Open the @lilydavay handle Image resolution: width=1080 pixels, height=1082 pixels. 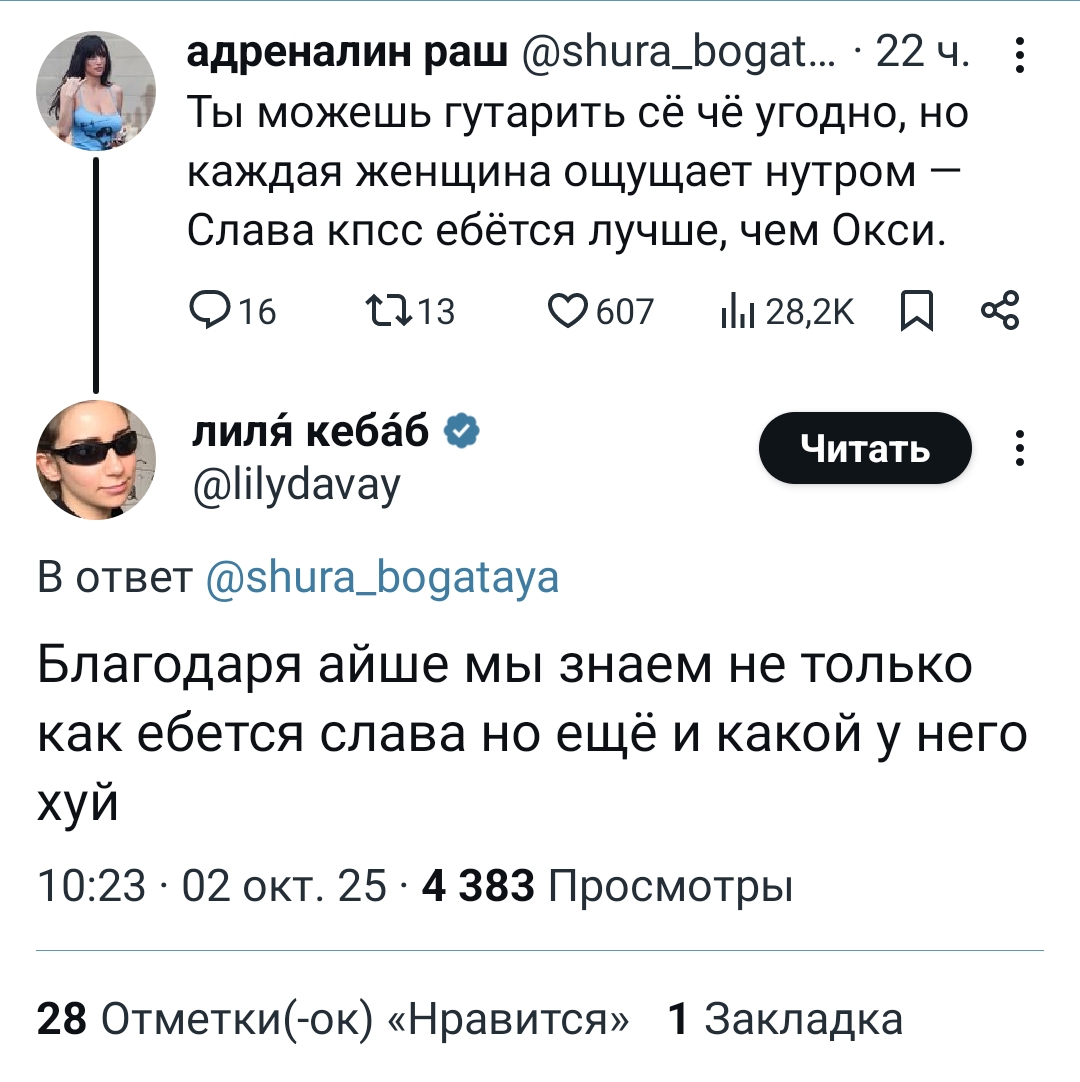click(295, 484)
